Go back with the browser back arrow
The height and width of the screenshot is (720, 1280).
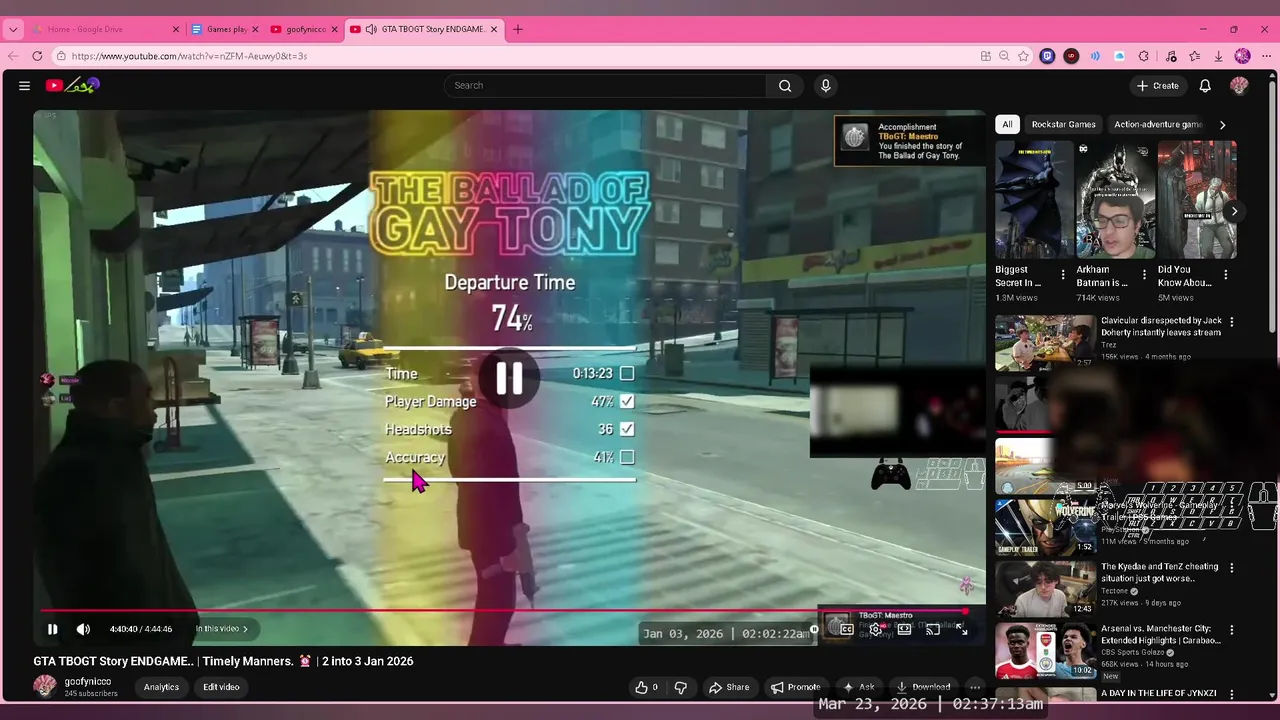coord(13,56)
